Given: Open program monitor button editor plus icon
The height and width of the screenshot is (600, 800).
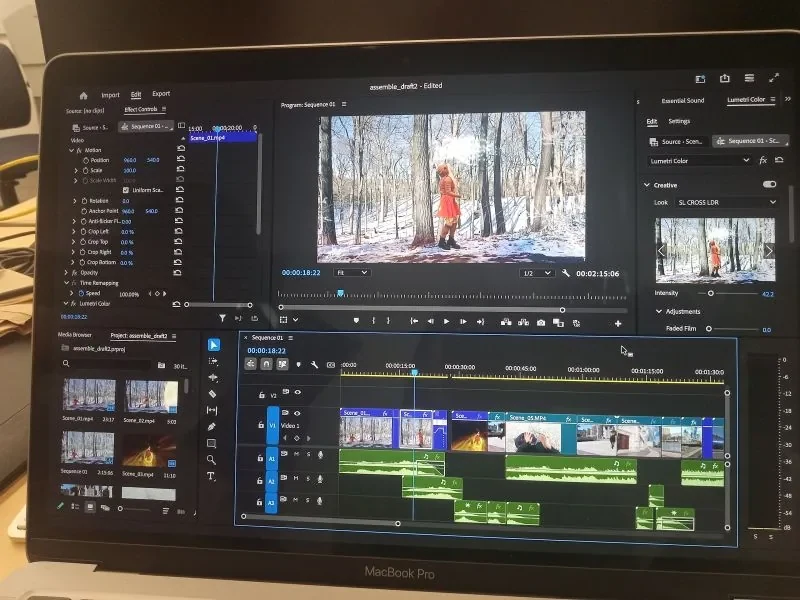Looking at the screenshot, I should tap(618, 323).
